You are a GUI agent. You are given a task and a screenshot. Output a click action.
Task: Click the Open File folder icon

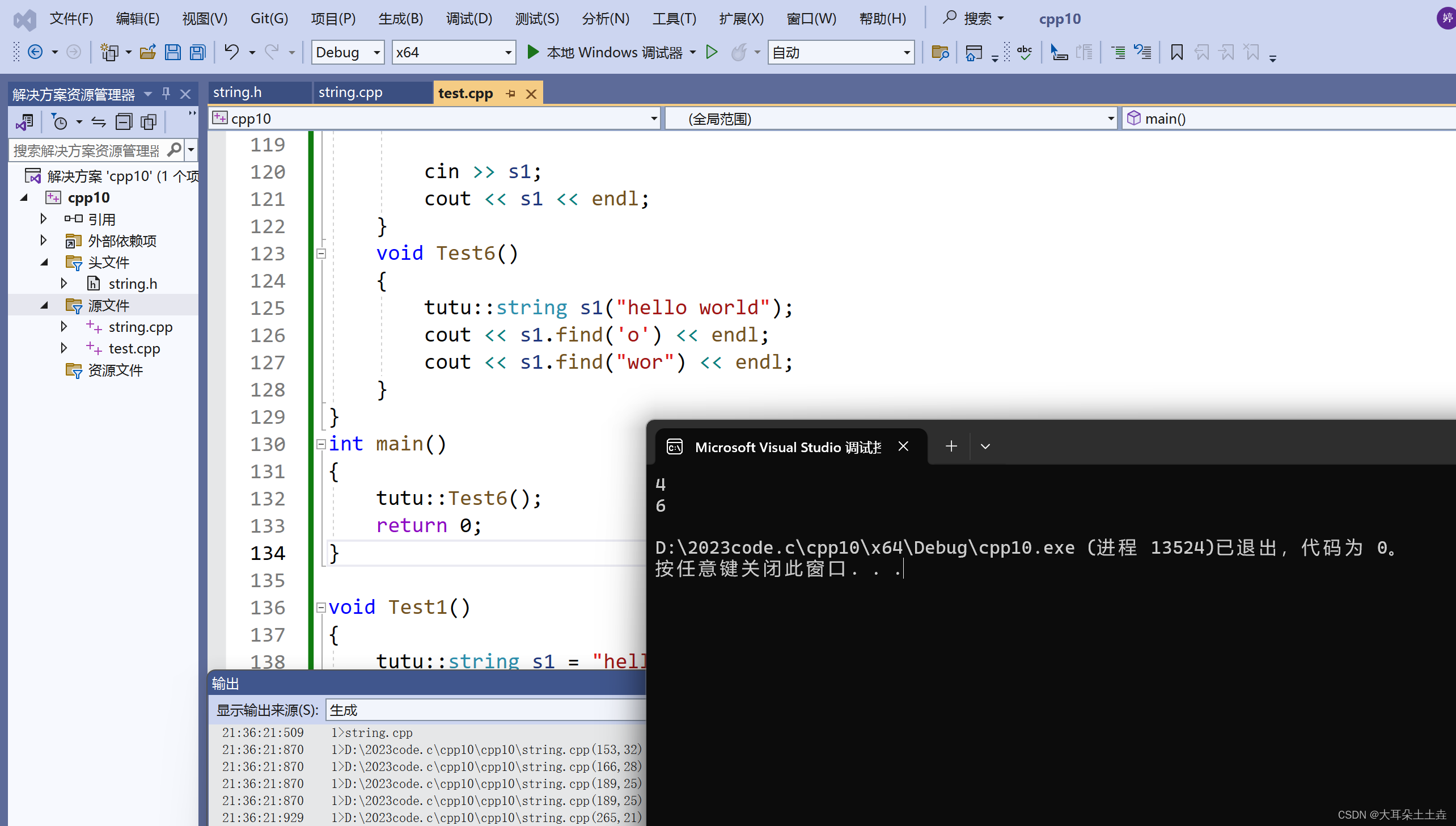pos(148,53)
